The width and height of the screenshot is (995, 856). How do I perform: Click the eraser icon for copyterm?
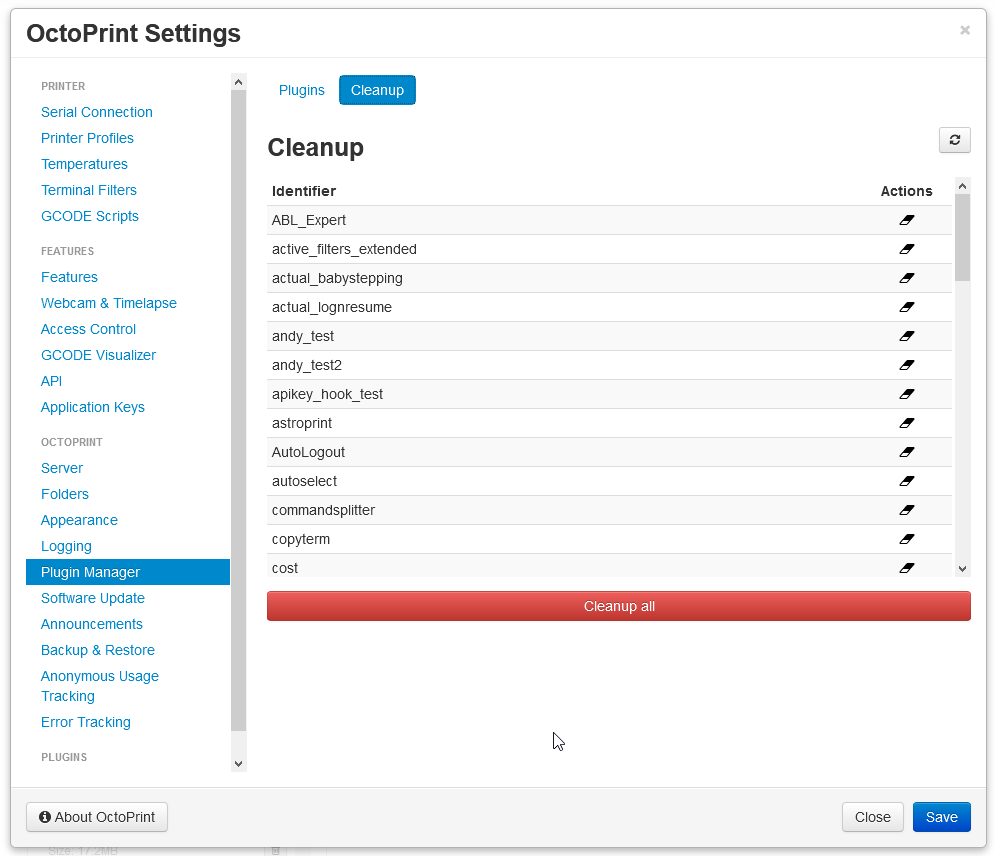click(906, 539)
